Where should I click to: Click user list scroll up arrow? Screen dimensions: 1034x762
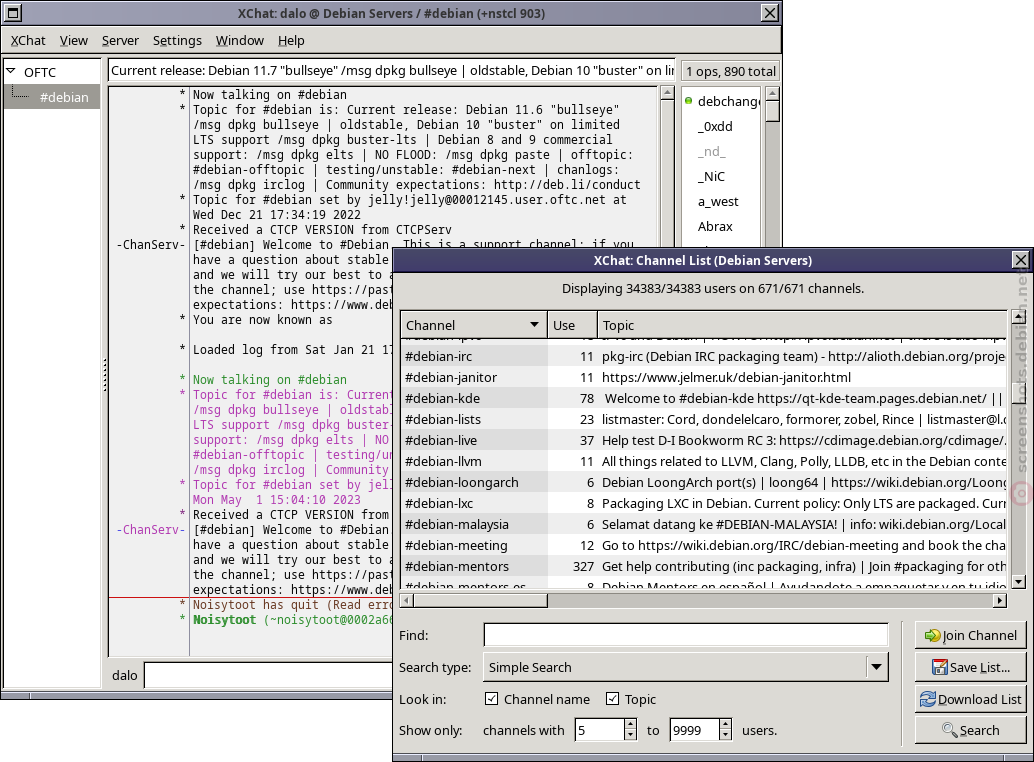tap(772, 94)
